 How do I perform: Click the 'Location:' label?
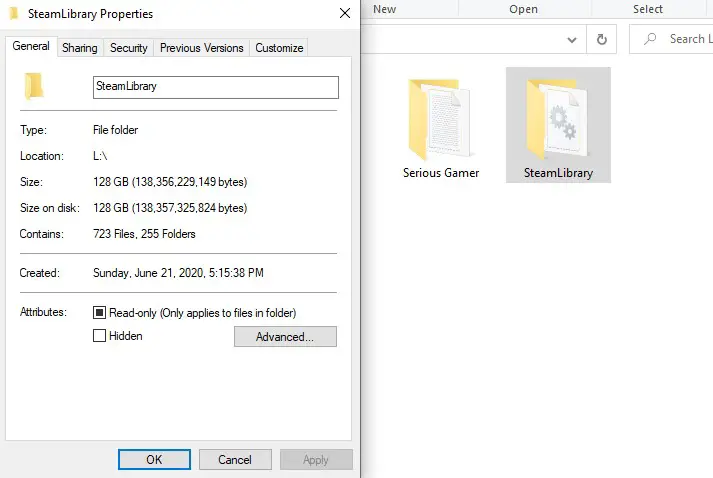[x=42, y=156]
